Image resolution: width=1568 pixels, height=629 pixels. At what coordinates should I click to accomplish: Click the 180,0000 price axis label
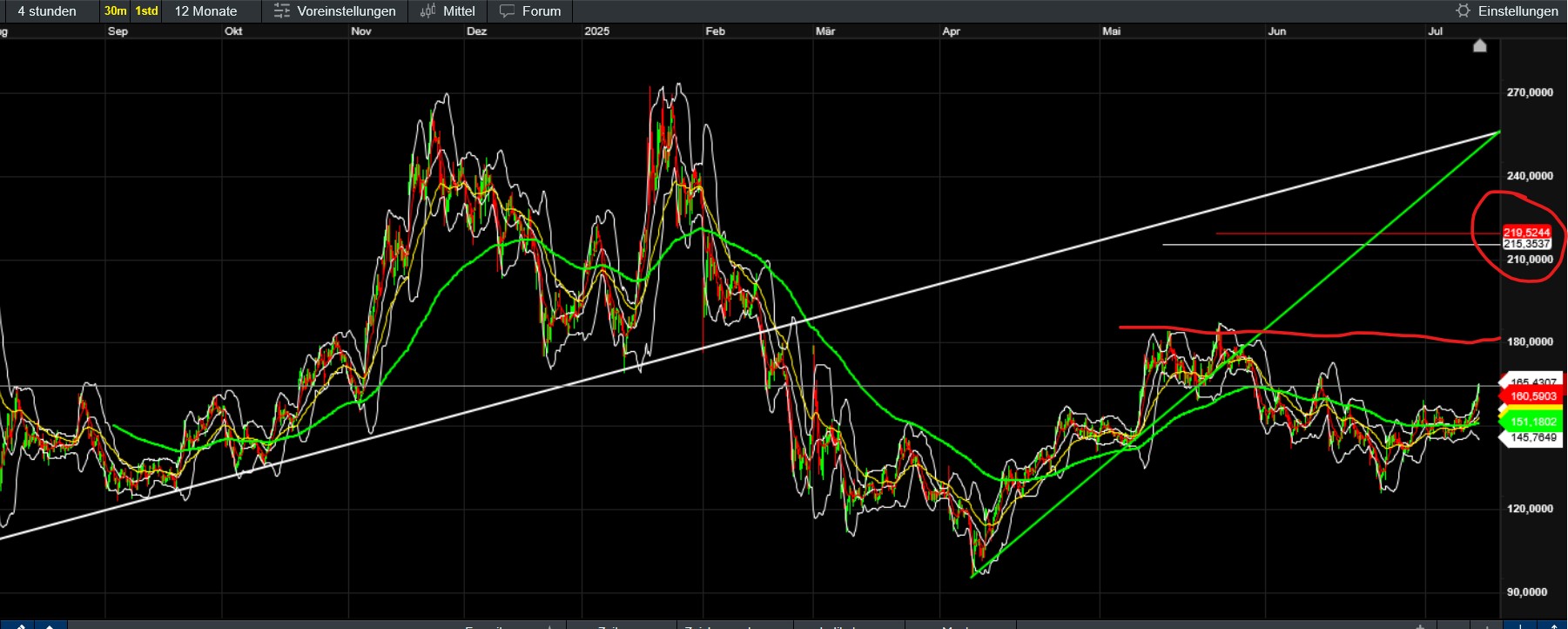click(x=1531, y=342)
